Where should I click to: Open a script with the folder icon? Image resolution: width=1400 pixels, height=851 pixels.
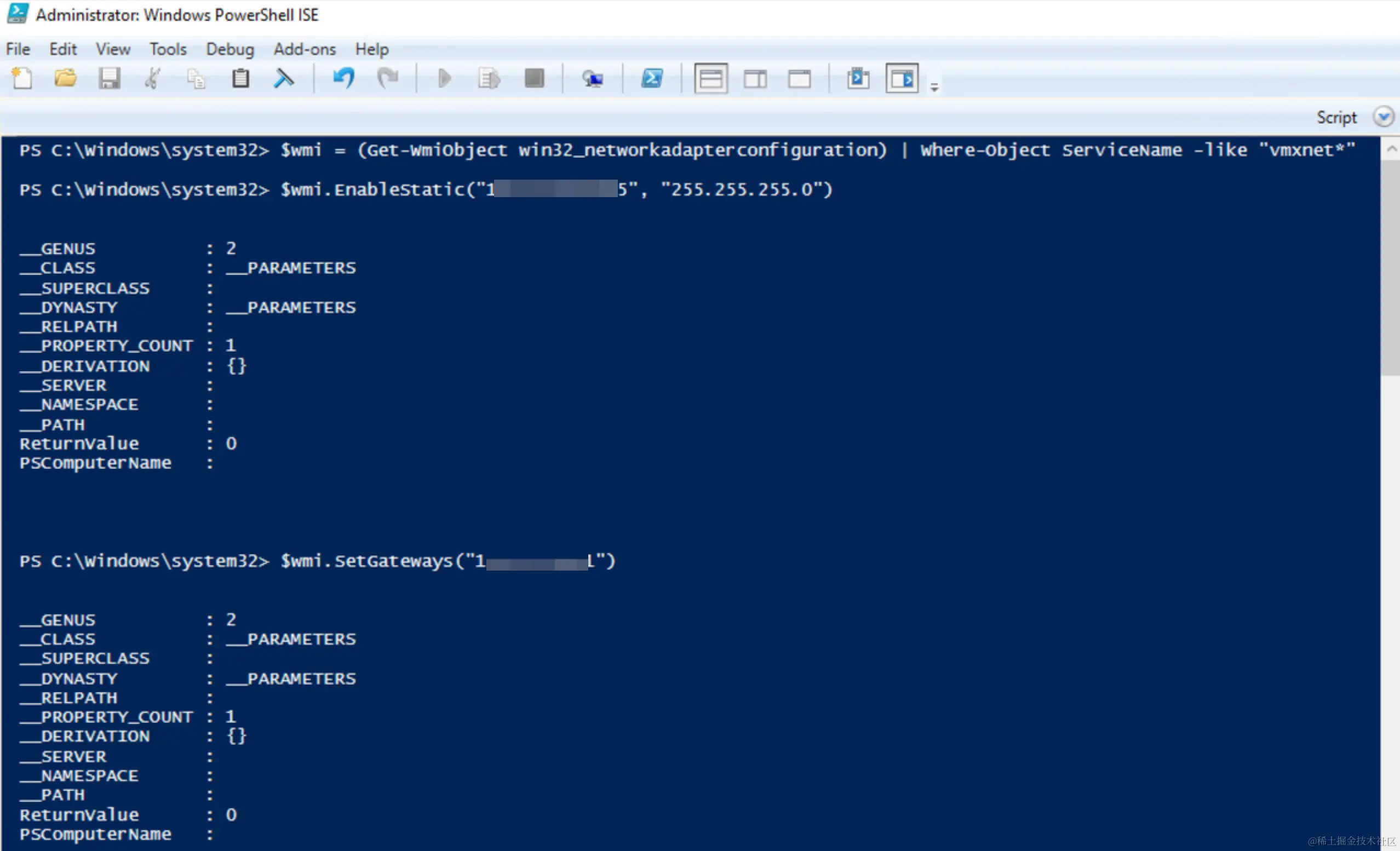tap(65, 78)
